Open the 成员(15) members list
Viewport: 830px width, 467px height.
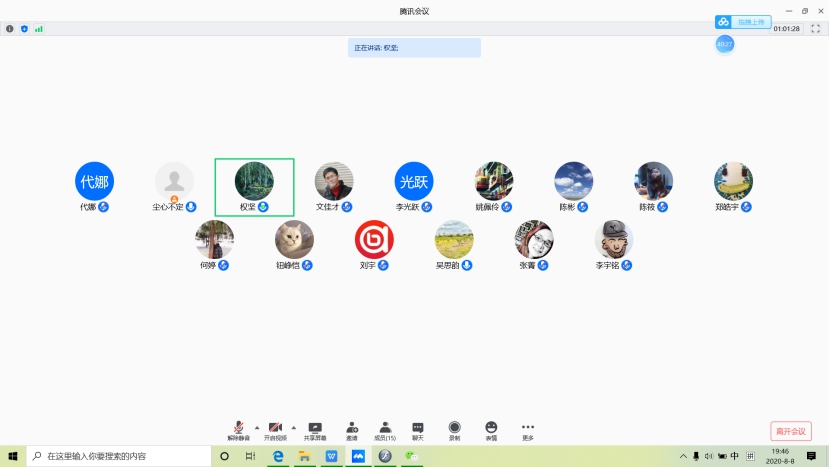(385, 430)
